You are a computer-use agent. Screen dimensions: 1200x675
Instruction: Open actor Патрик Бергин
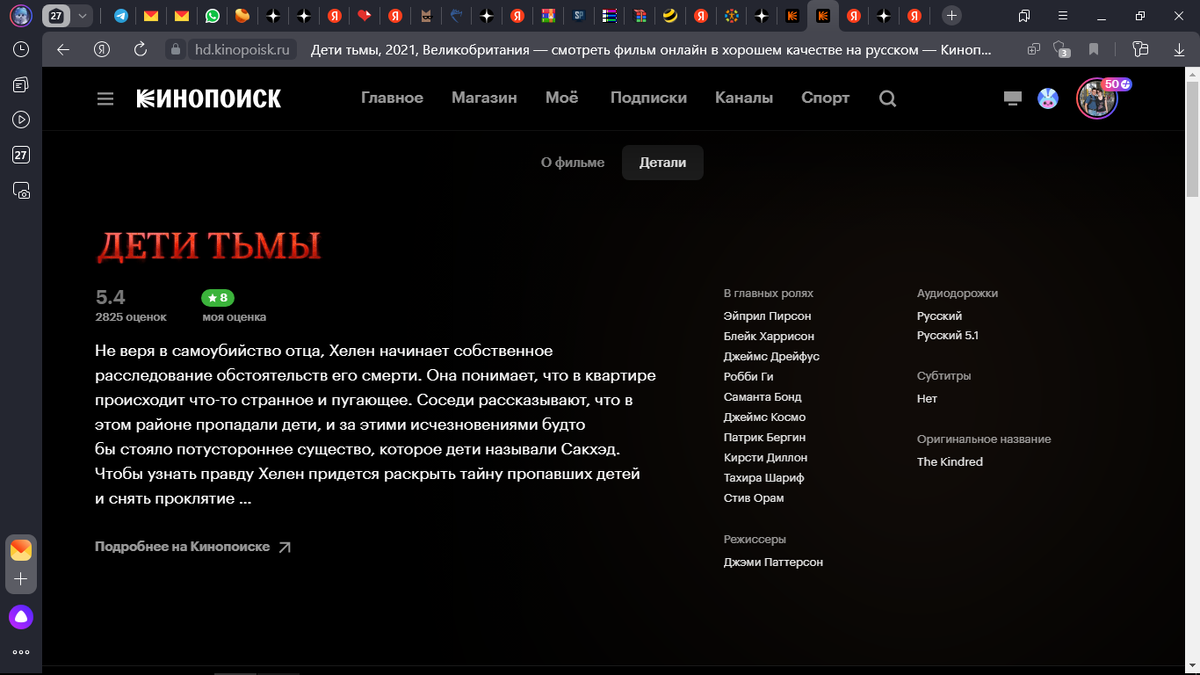pyautogui.click(x=764, y=437)
